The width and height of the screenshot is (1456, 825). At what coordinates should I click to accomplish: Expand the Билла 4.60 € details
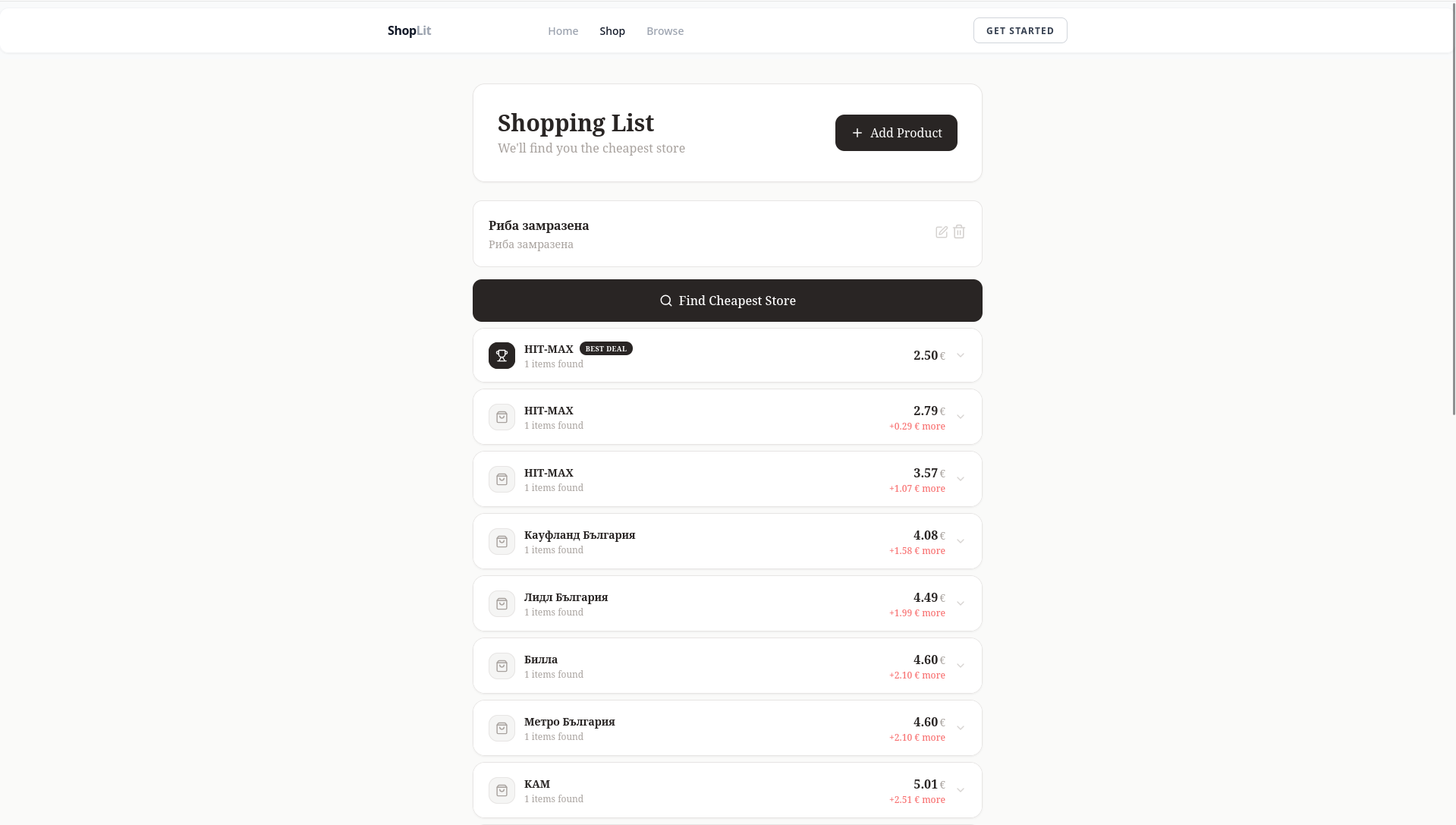pos(961,666)
